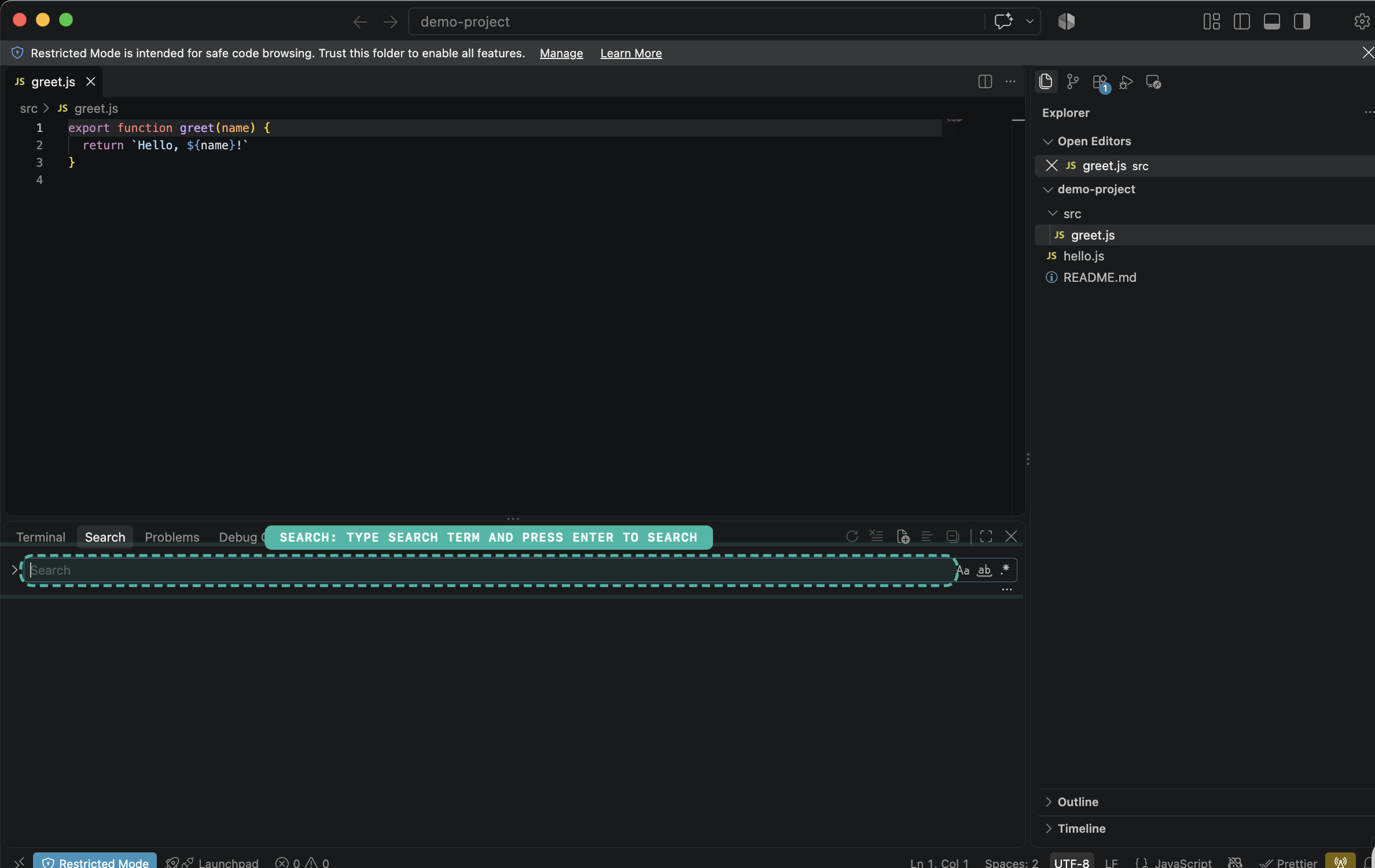Open editor More Actions ellipsis
This screenshot has height=868, width=1375.
pos(1010,82)
